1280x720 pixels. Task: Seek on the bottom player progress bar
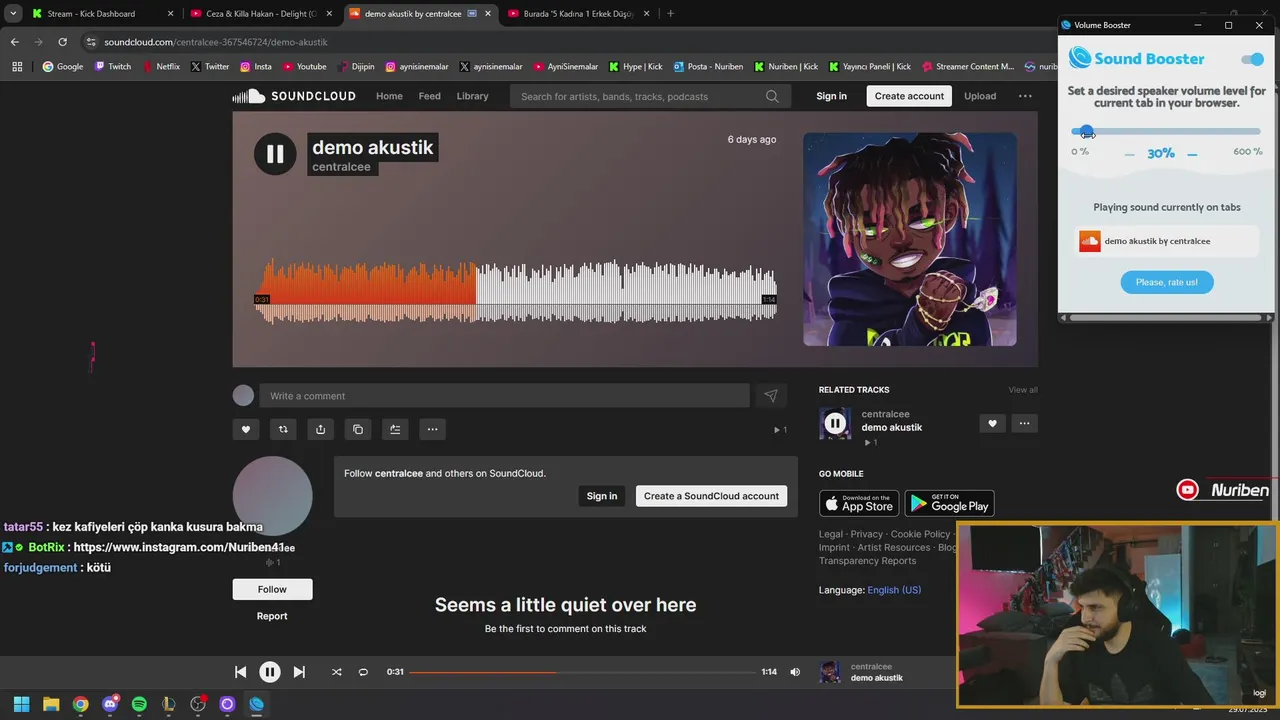[582, 672]
